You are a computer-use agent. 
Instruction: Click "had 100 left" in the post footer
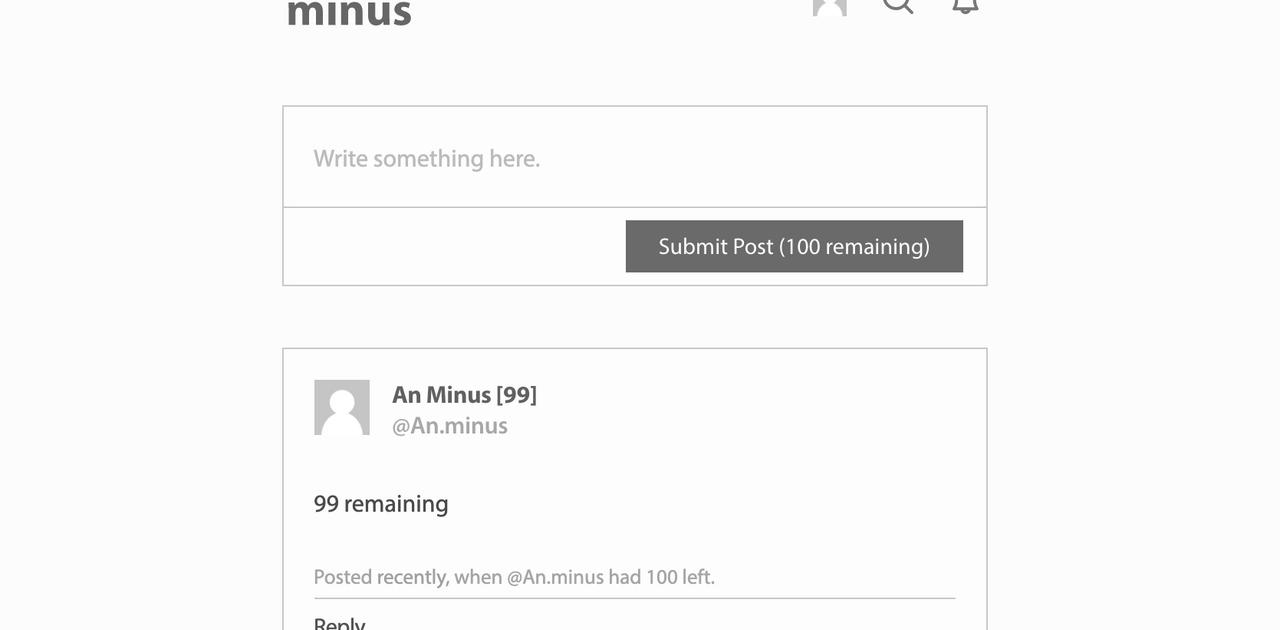662,577
